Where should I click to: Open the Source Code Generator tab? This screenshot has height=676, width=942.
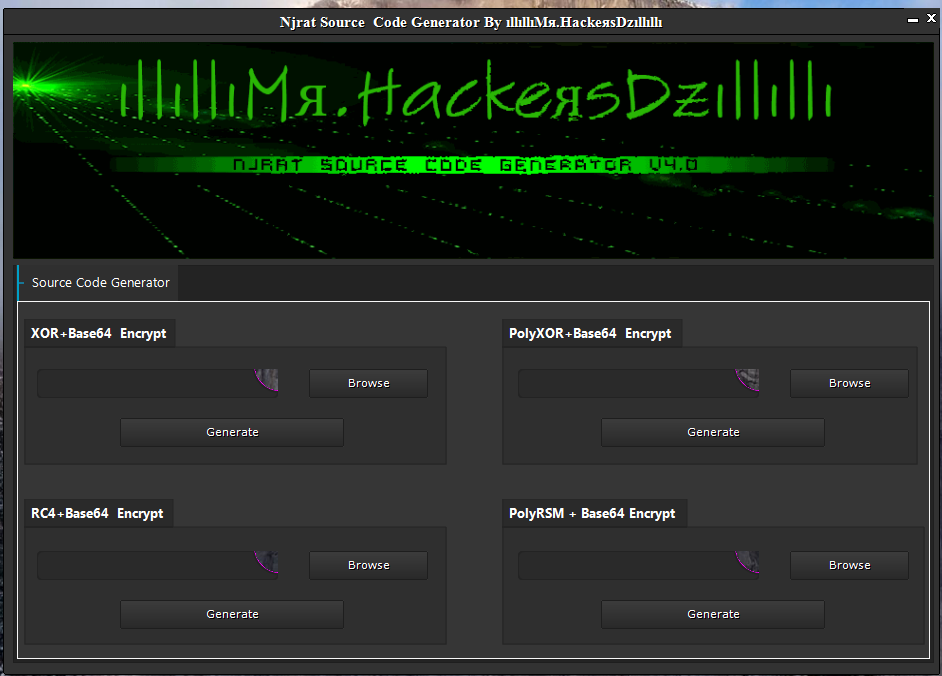(98, 282)
